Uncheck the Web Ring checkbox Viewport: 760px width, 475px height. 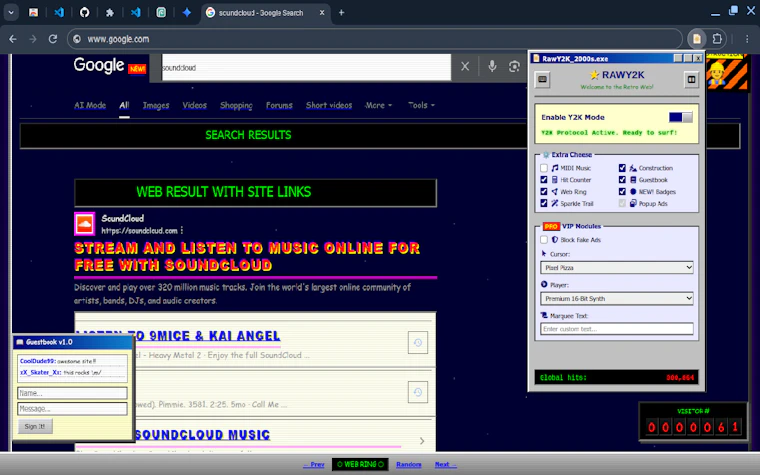(x=544, y=191)
